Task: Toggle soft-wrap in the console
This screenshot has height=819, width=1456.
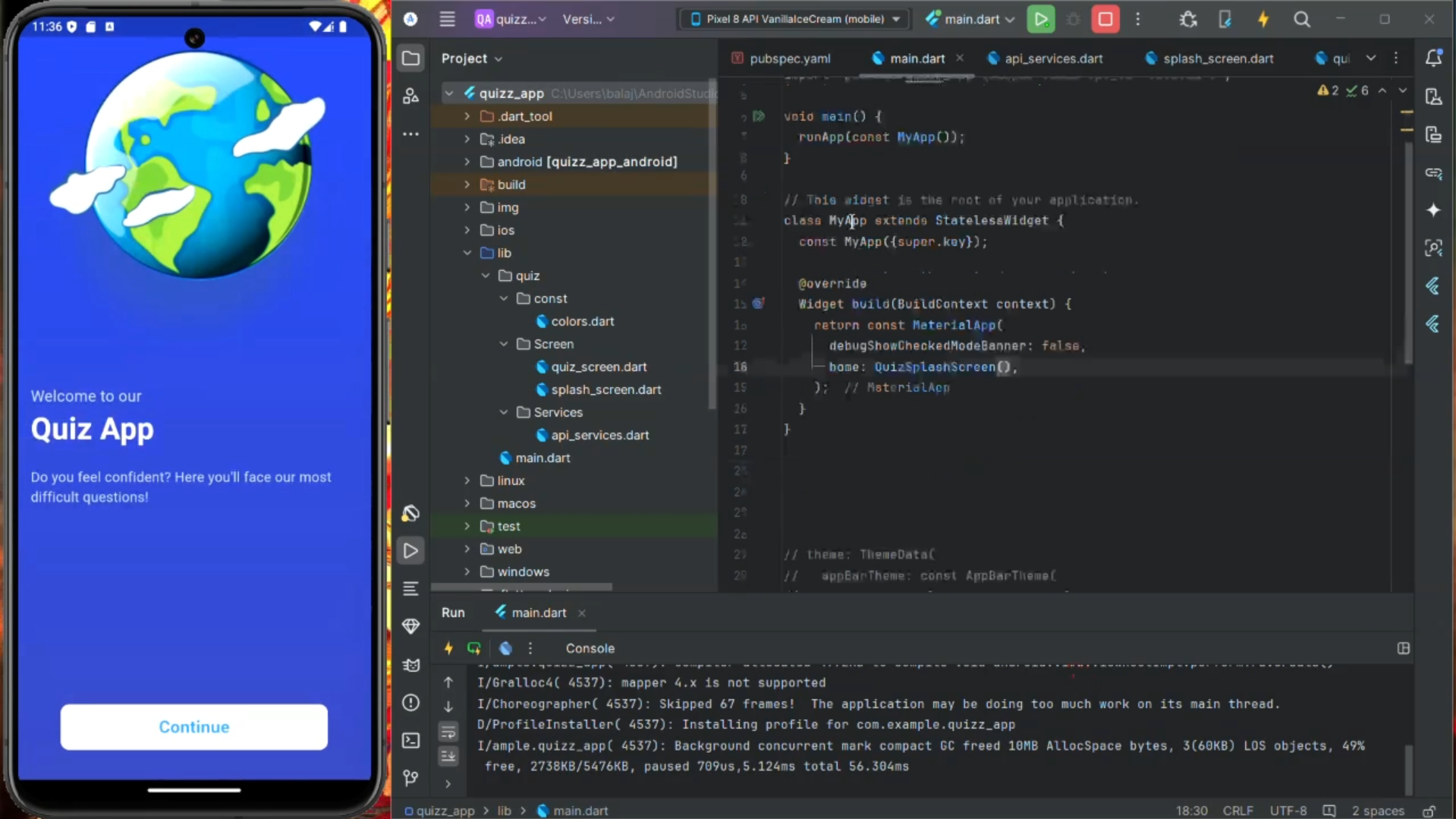Action: click(448, 732)
